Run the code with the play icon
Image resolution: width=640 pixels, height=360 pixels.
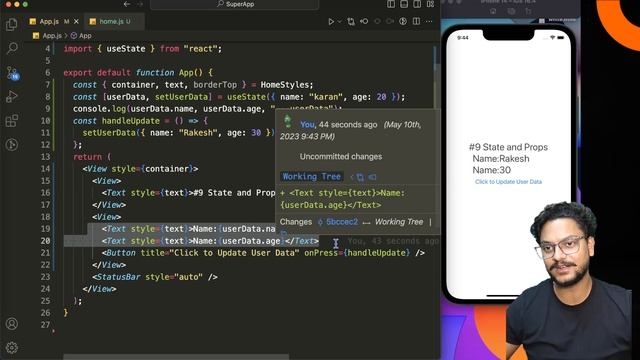(x=331, y=22)
